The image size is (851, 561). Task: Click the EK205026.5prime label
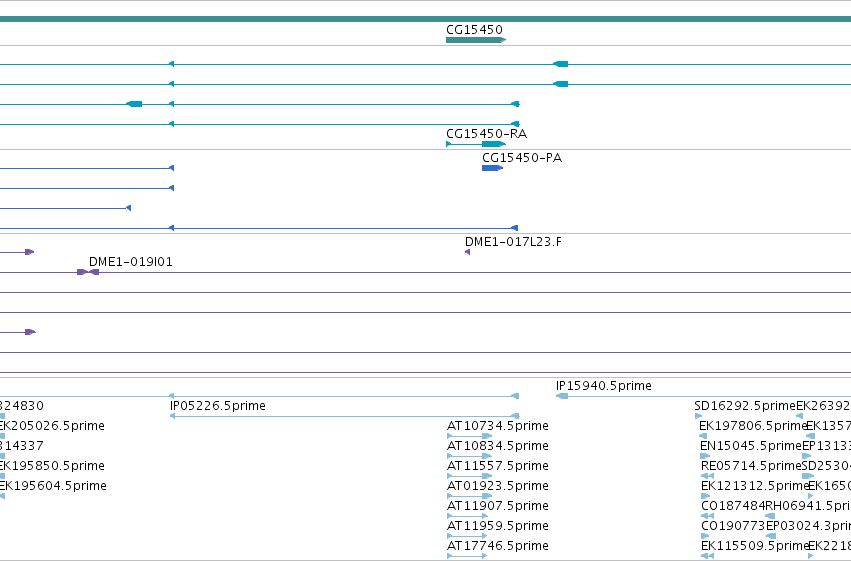point(52,426)
